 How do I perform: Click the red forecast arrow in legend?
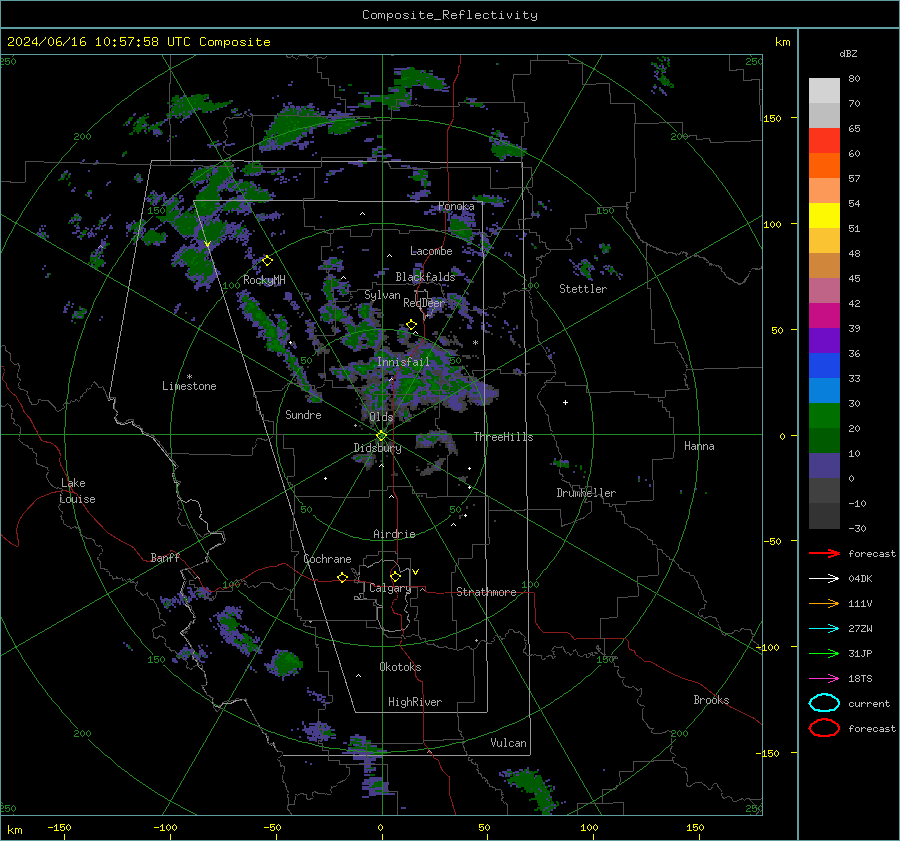tap(824, 553)
